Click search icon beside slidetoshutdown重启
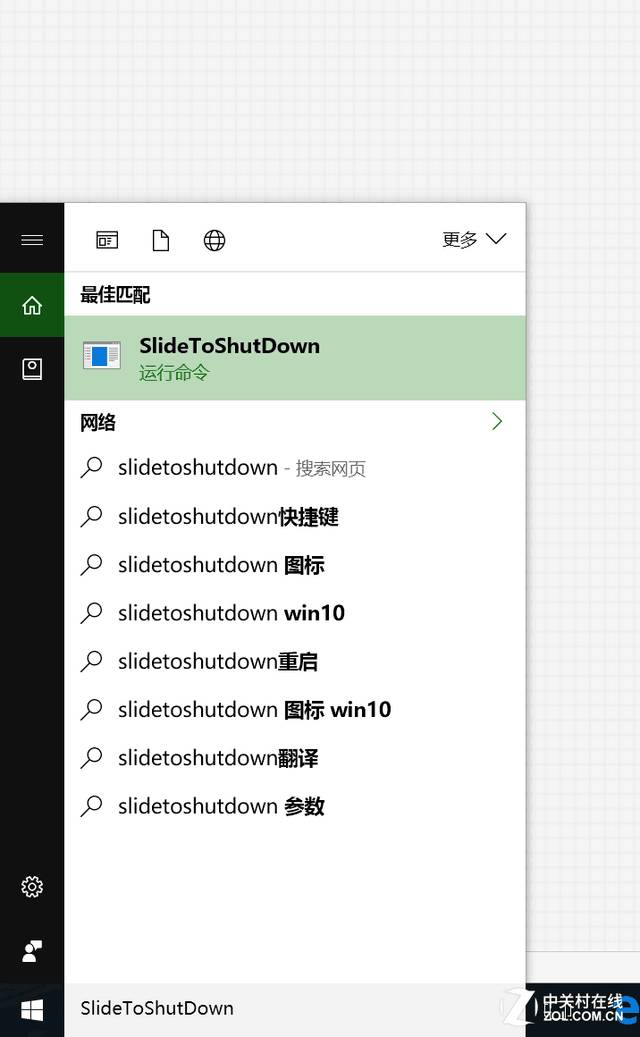This screenshot has height=1037, width=640. [91, 661]
